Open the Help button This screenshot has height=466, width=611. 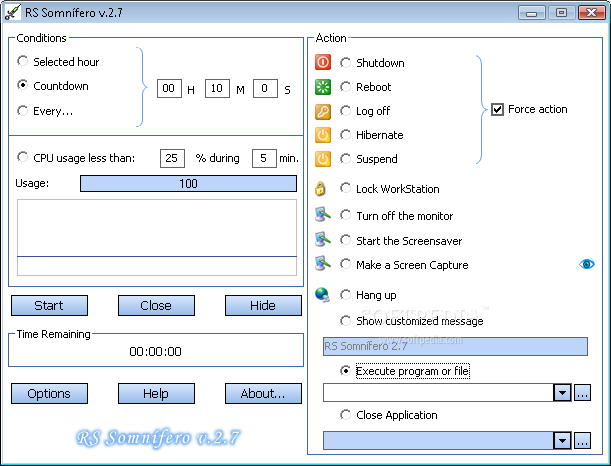pyautogui.click(x=156, y=394)
